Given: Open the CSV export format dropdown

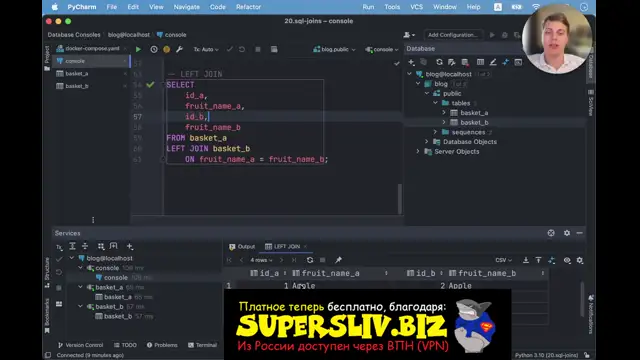Looking at the screenshot, I should pyautogui.click(x=503, y=260).
